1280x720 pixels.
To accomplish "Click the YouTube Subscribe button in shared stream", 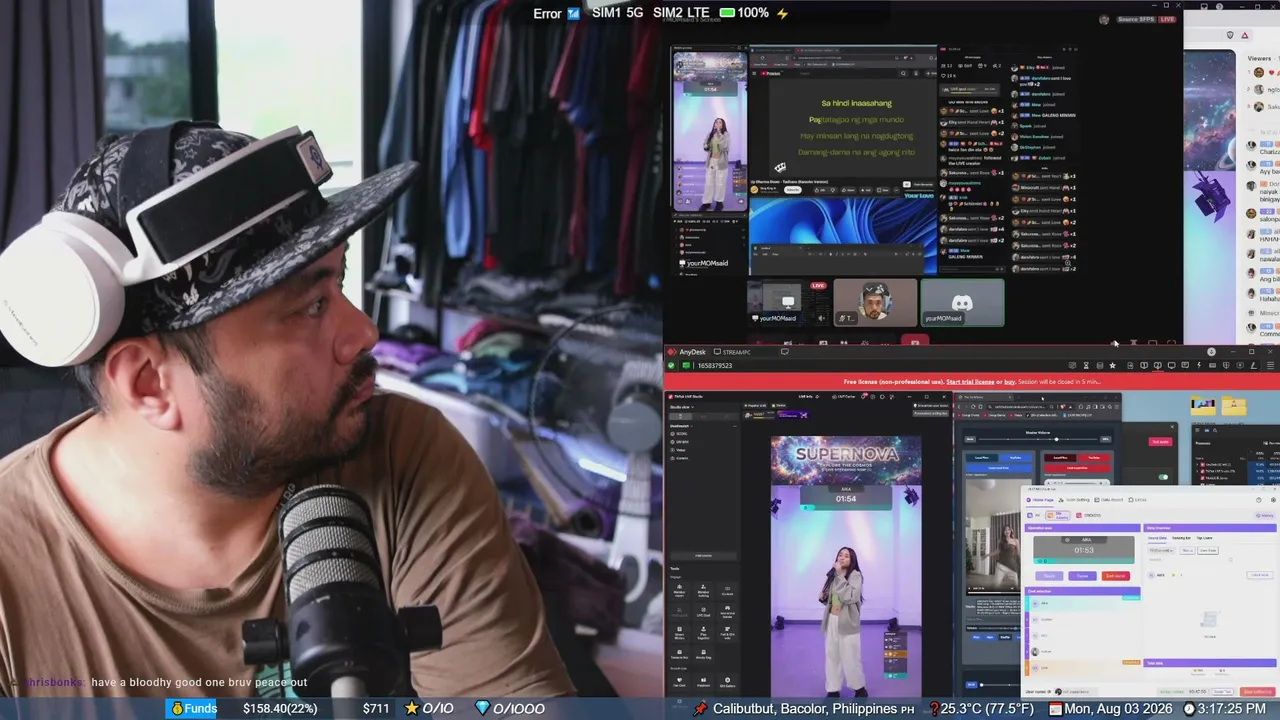I will 792,189.
